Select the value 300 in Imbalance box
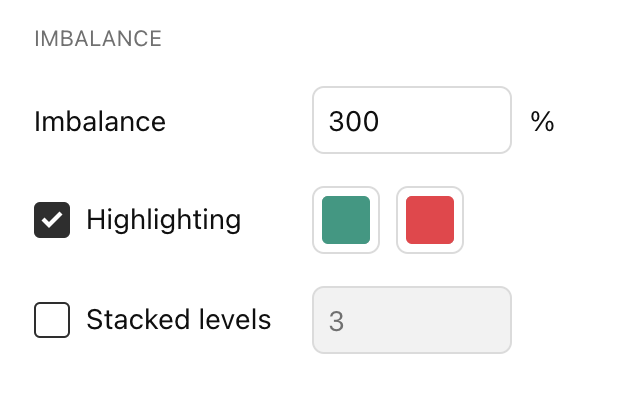This screenshot has height=408, width=620. [354, 121]
